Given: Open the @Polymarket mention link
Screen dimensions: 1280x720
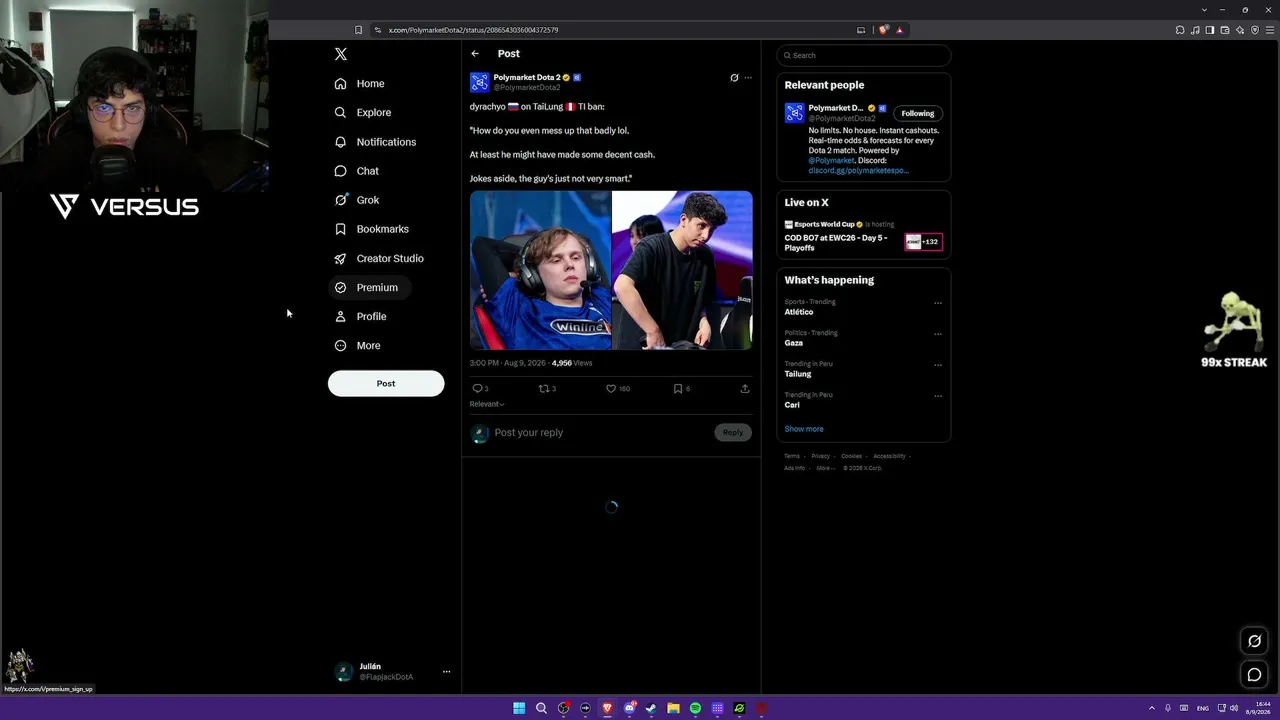Looking at the screenshot, I should coord(832,161).
